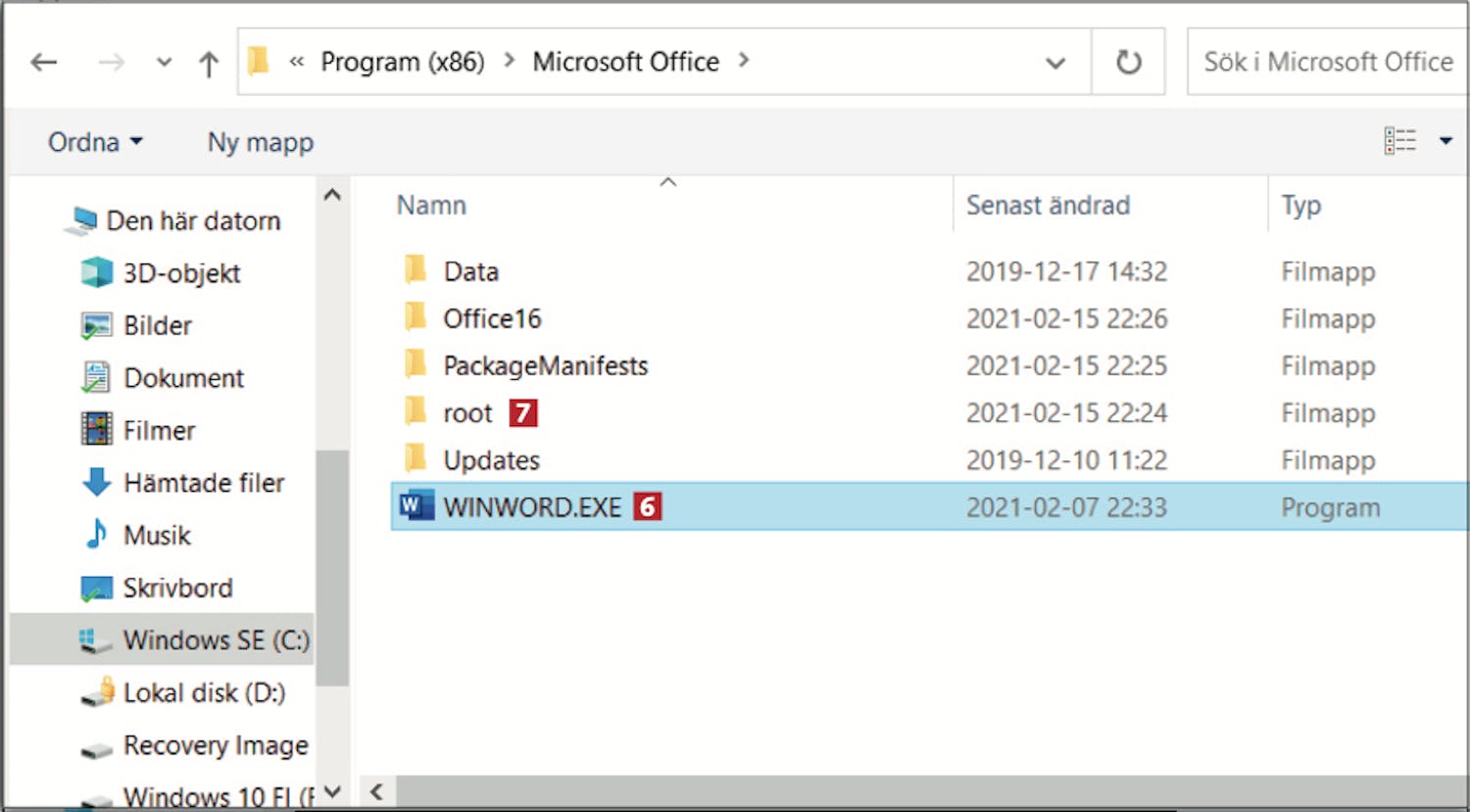Click the Skrivbord desktop icon
This screenshot has height=812, width=1470.
pyautogui.click(x=97, y=588)
